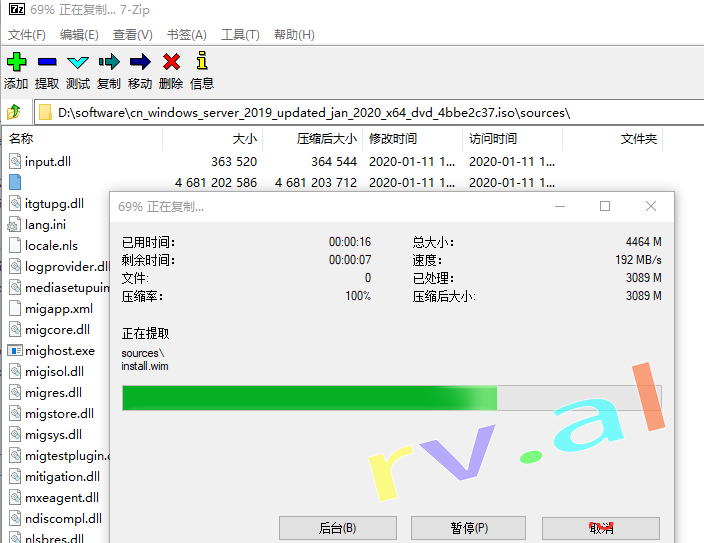Select the logprovider.dll file name
The image size is (704, 543).
(x=67, y=266)
